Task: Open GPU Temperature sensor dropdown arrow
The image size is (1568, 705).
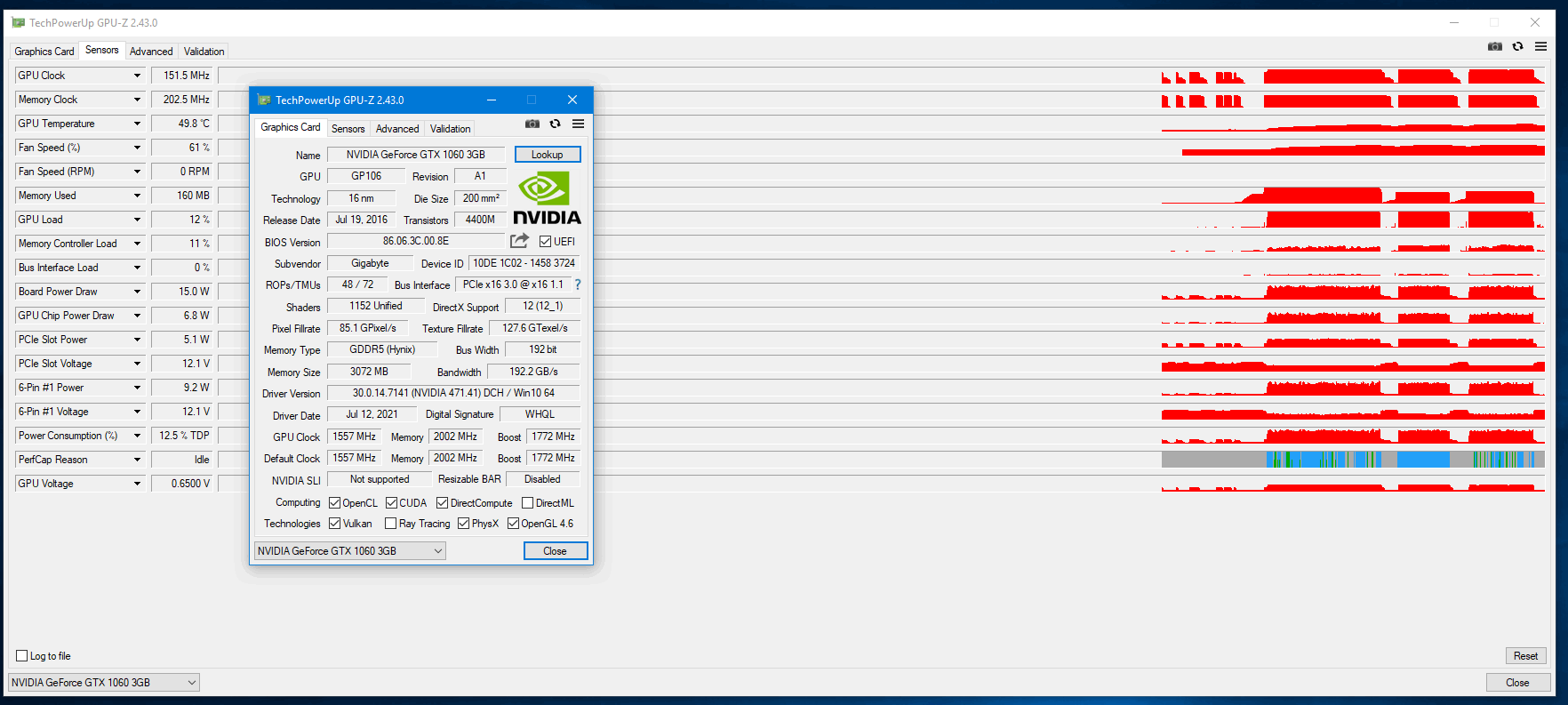Action: (137, 124)
